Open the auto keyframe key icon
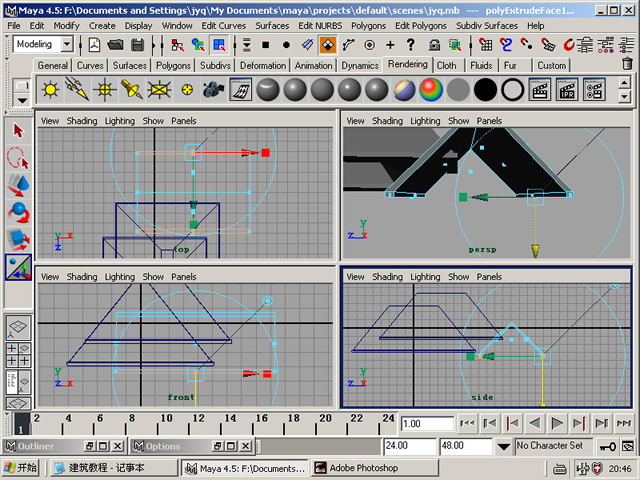This screenshot has width=640, height=480. [607, 447]
